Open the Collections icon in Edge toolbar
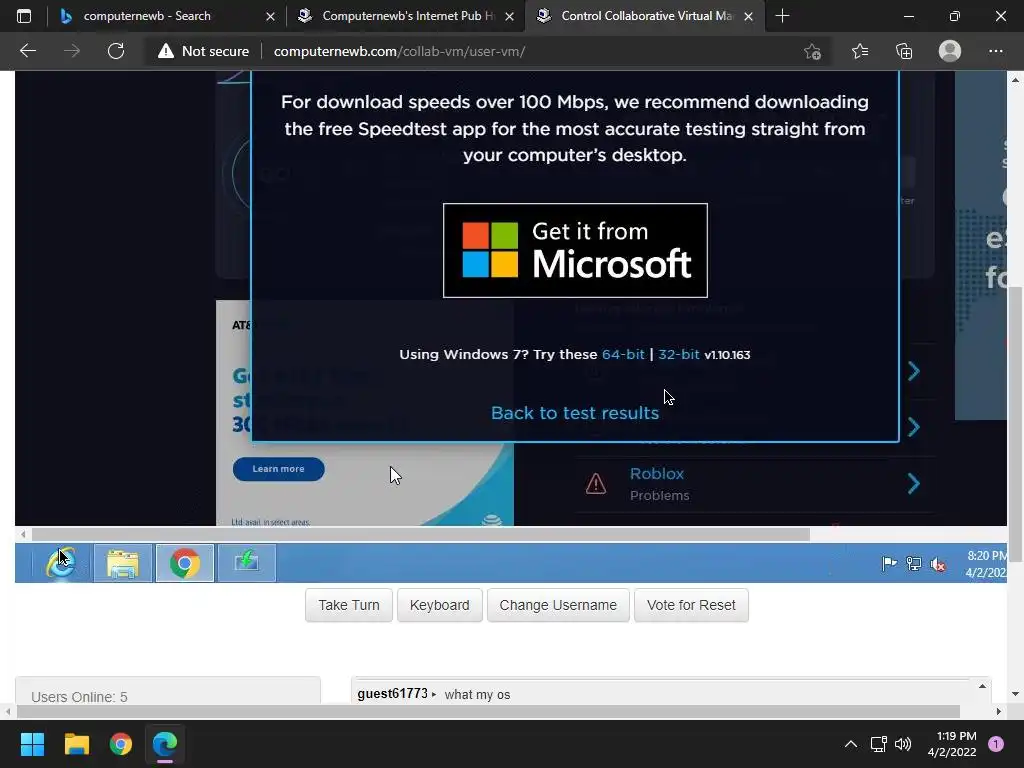The width and height of the screenshot is (1024, 768). pos(904,51)
